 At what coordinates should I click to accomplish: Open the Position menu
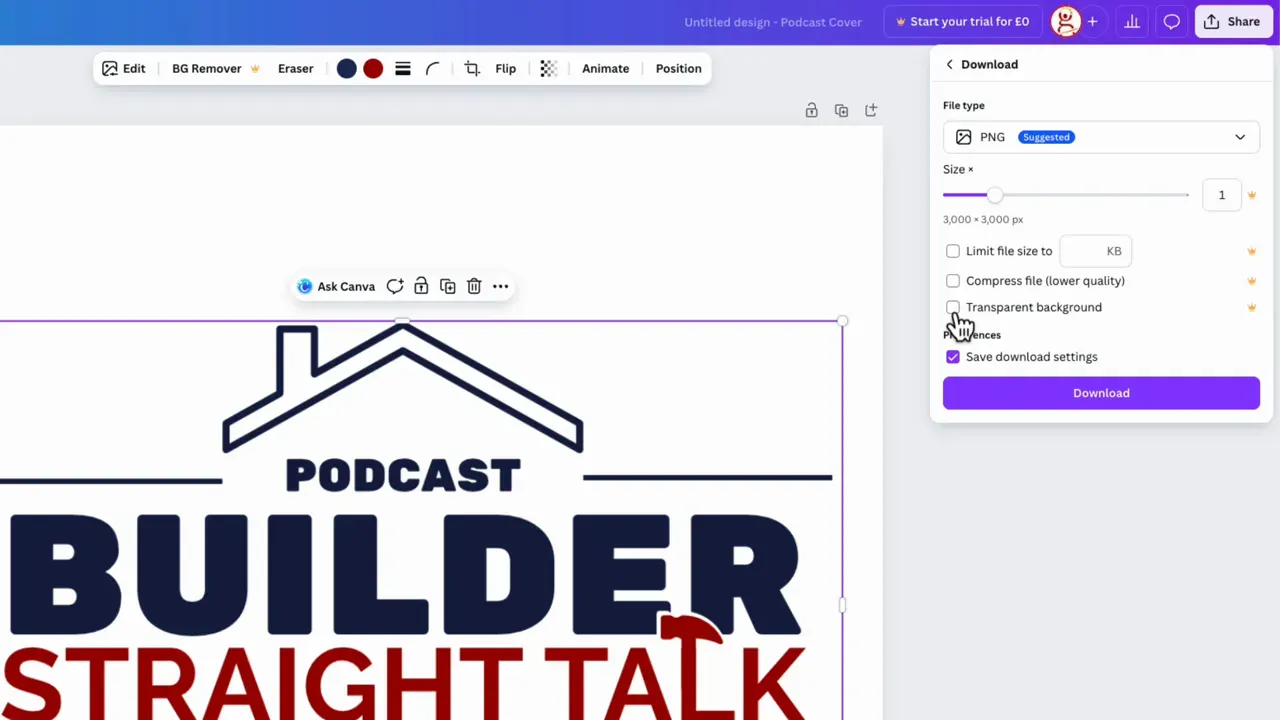(678, 68)
